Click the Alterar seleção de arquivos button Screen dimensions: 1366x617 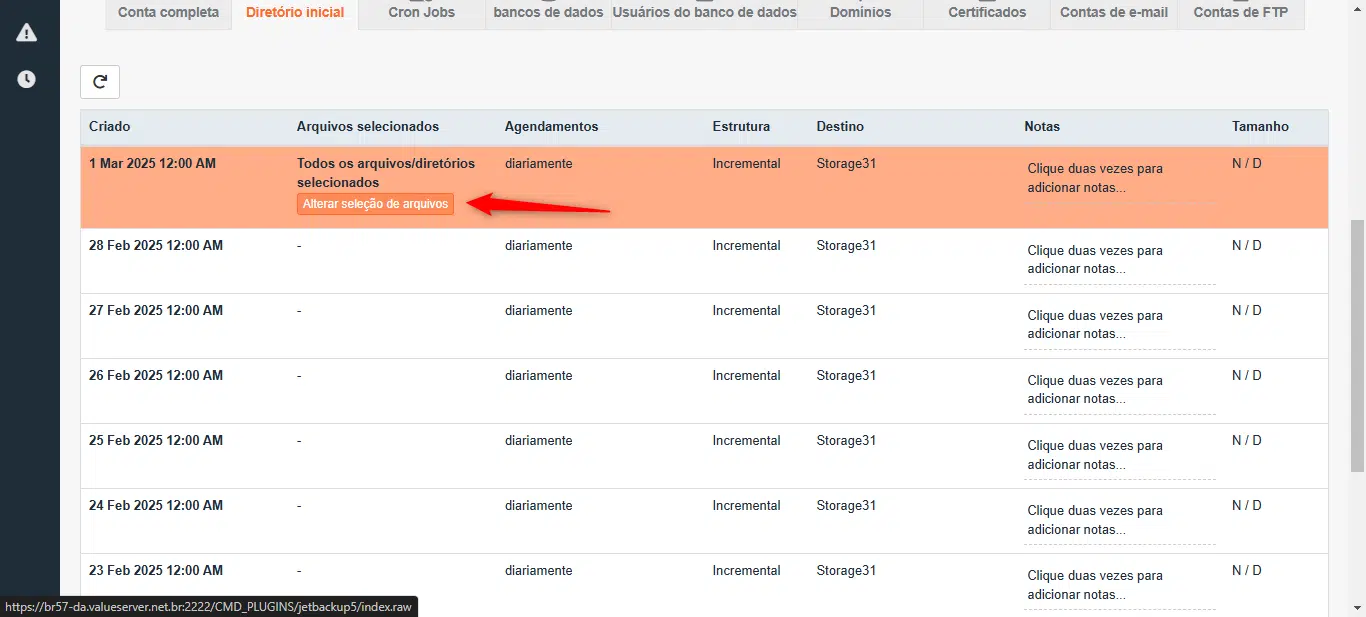click(375, 204)
